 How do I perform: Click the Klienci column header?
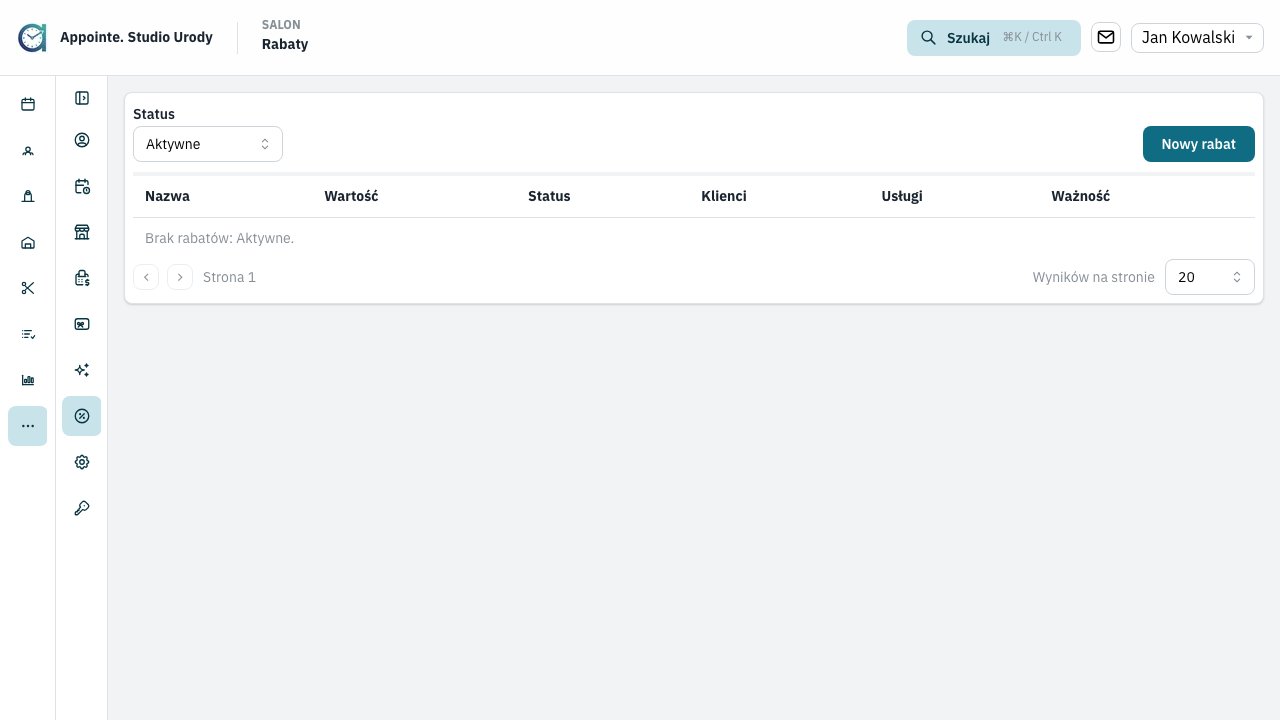(x=724, y=196)
